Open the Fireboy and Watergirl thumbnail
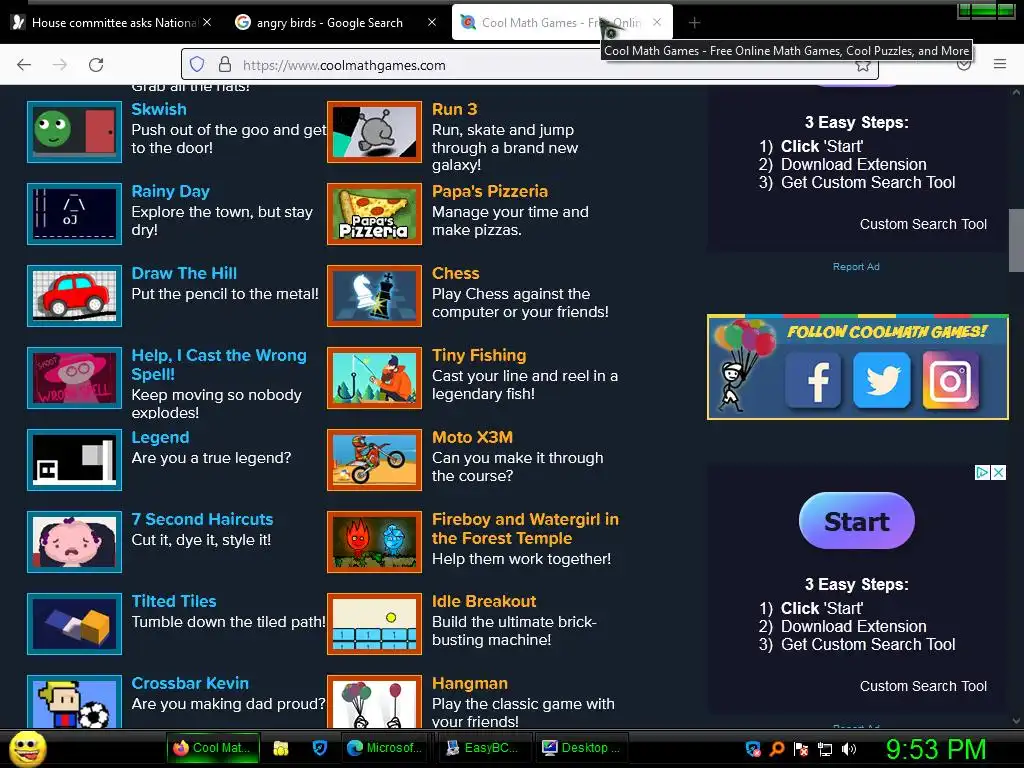This screenshot has width=1024, height=768. click(x=374, y=541)
